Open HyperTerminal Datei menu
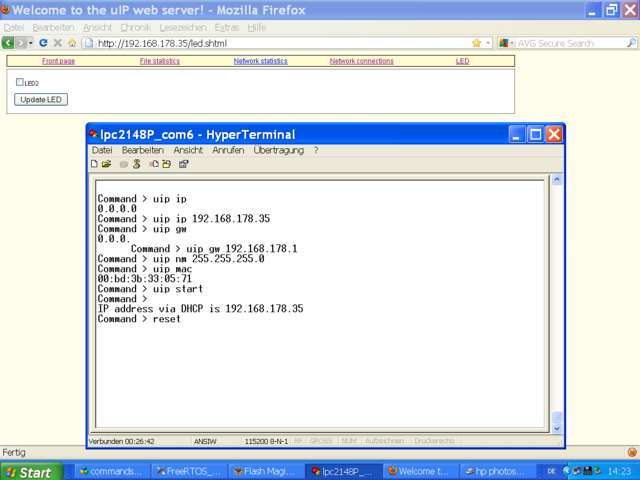The height and width of the screenshot is (480, 640). coord(102,150)
